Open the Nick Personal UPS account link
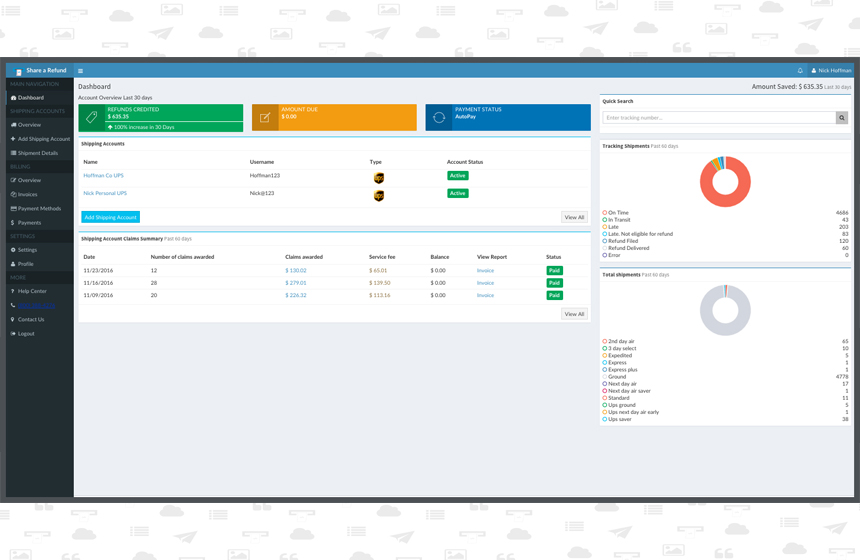 coord(105,194)
